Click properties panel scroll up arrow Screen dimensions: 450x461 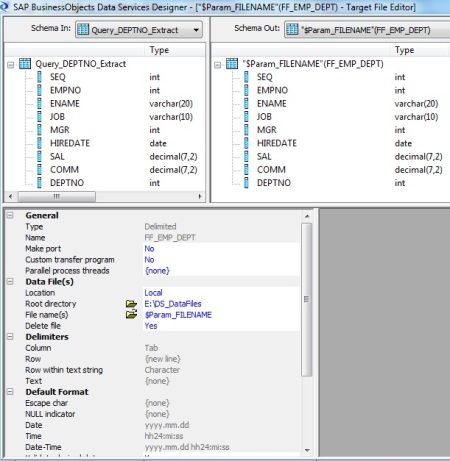pos(307,216)
